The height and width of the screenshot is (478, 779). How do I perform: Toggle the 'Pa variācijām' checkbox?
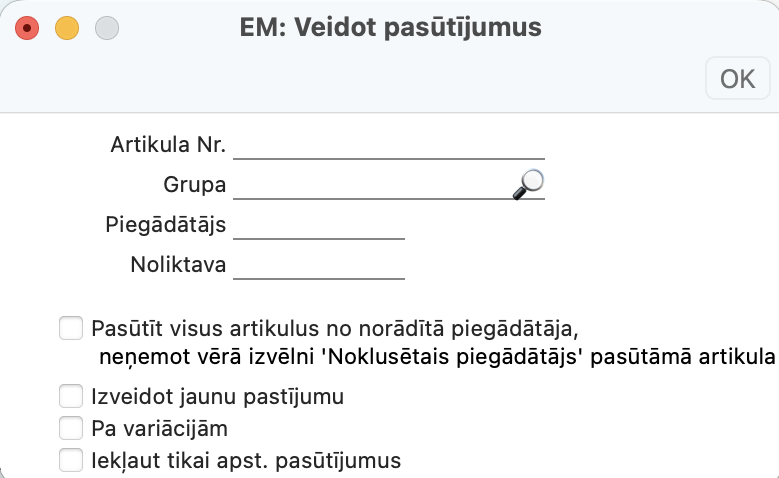pos(70,428)
